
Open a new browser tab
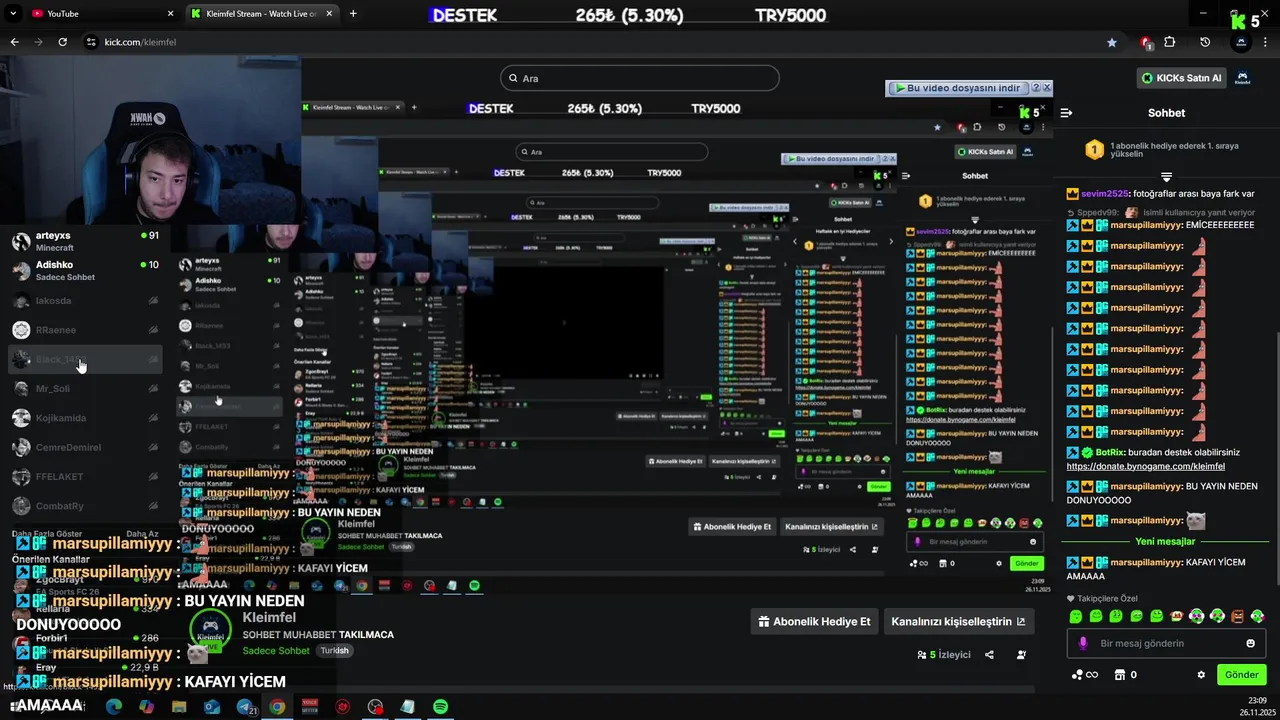tap(353, 13)
